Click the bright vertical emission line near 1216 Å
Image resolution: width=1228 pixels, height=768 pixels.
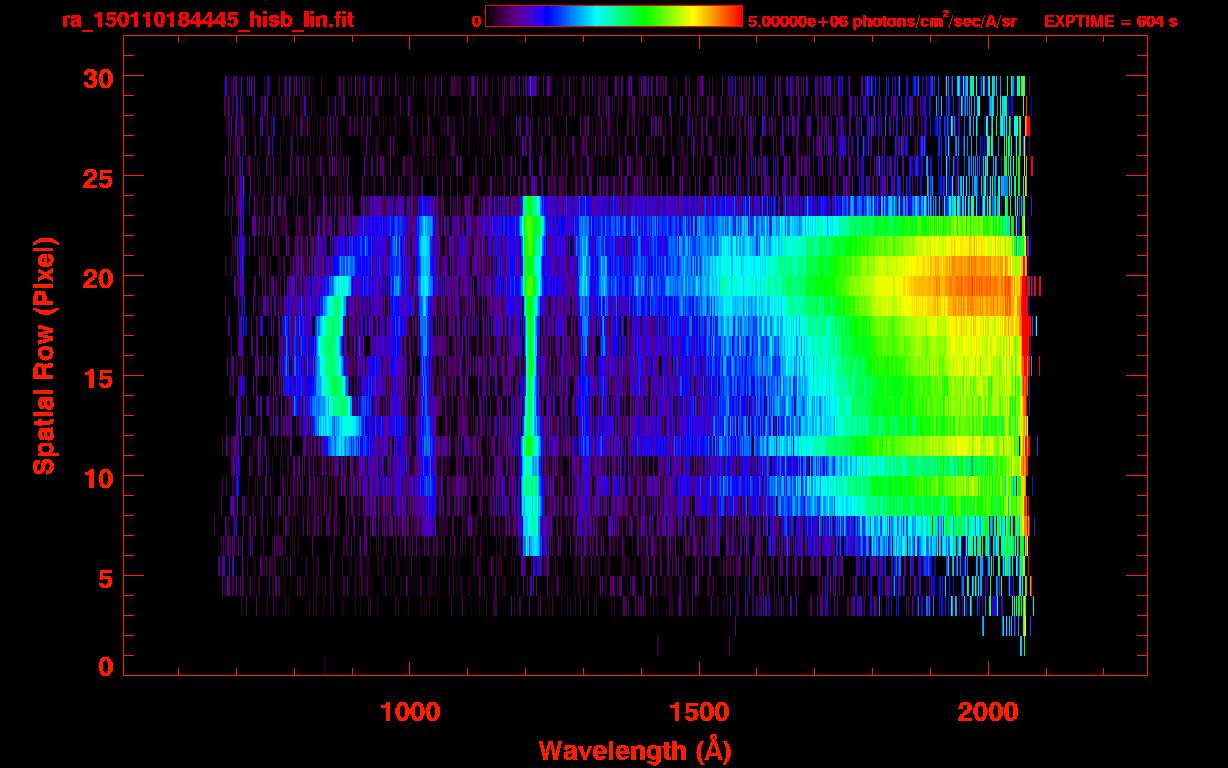click(532, 375)
